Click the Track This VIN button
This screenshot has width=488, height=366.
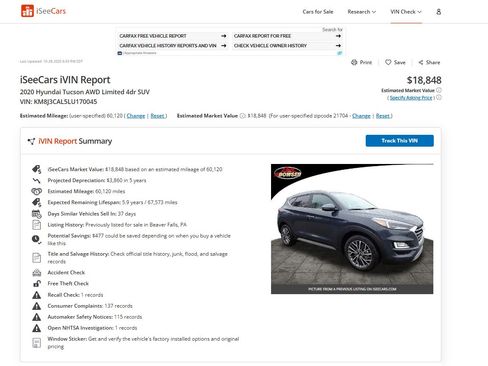400,141
